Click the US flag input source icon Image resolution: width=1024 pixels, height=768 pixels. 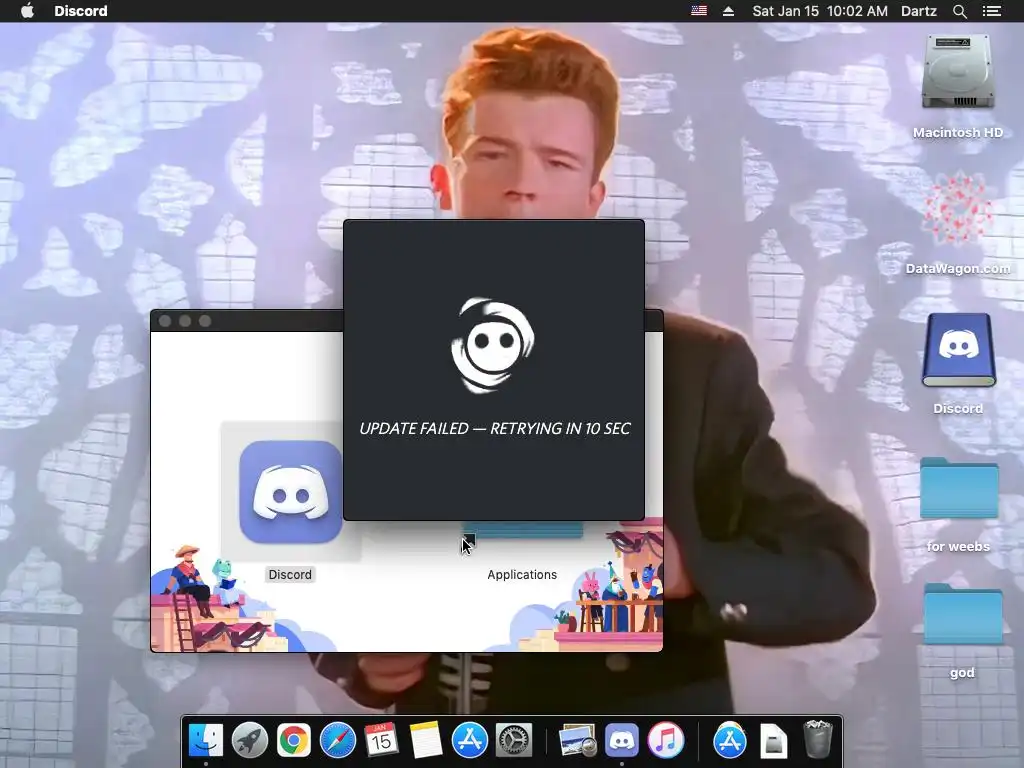coord(699,10)
